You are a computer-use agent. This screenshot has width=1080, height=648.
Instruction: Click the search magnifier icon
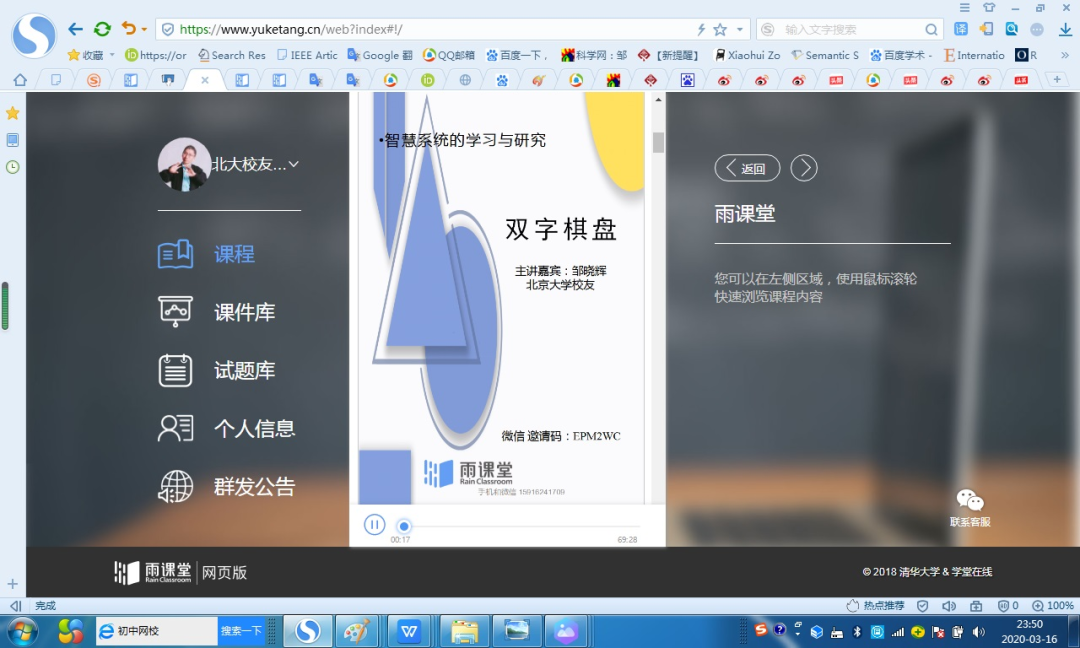click(x=931, y=30)
